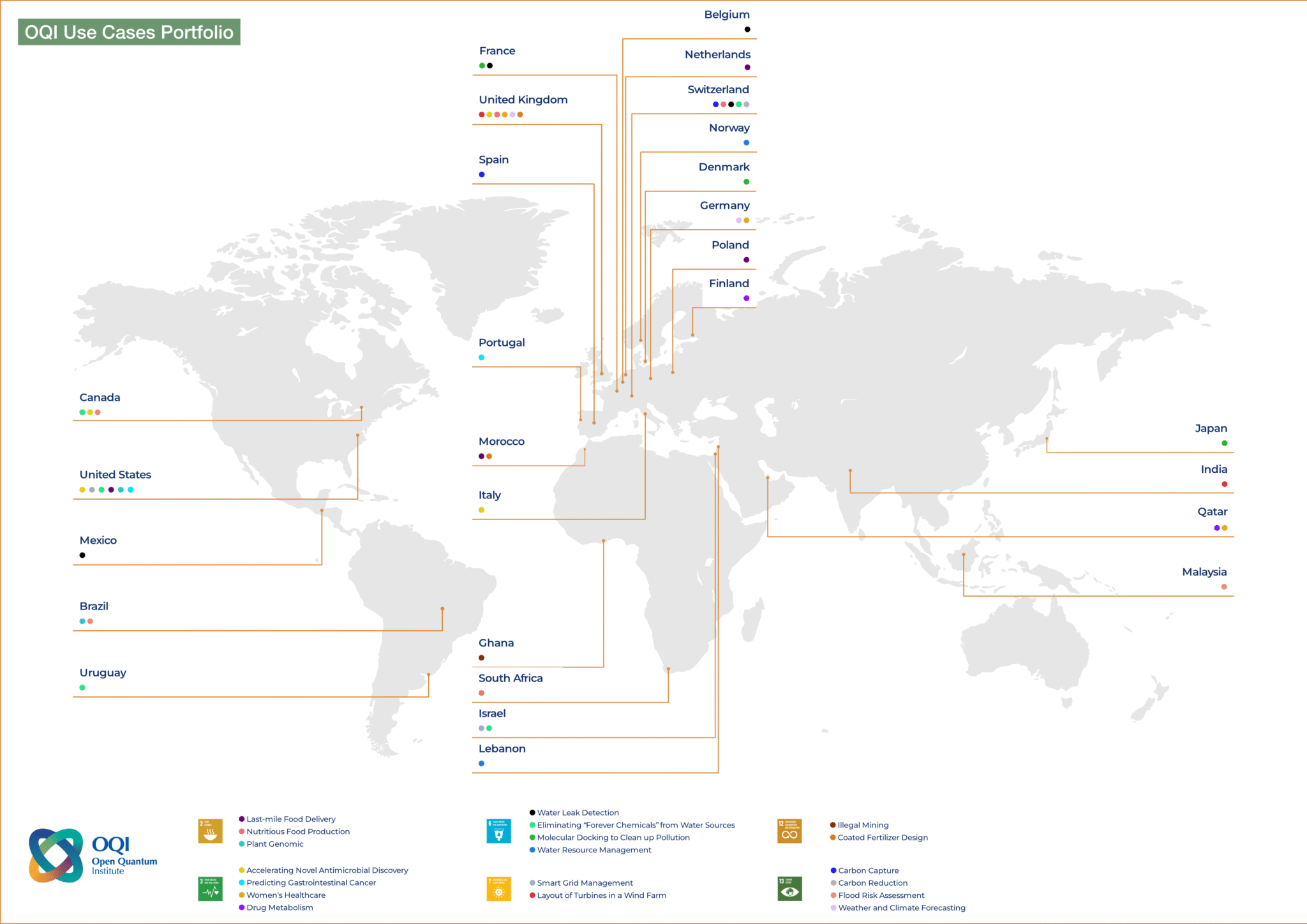Click the SDG 6 Clean Water icon
Viewport: 1307px width, 924px height.
[x=498, y=831]
